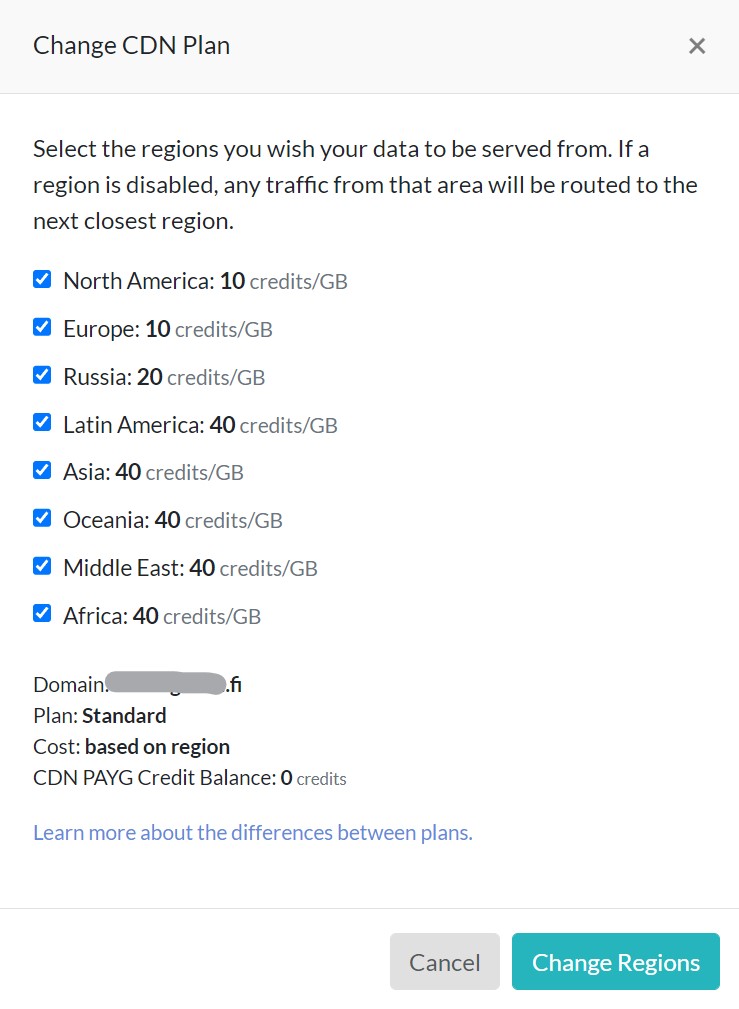
Task: Untick the Latin America checkbox
Action: coord(42,422)
